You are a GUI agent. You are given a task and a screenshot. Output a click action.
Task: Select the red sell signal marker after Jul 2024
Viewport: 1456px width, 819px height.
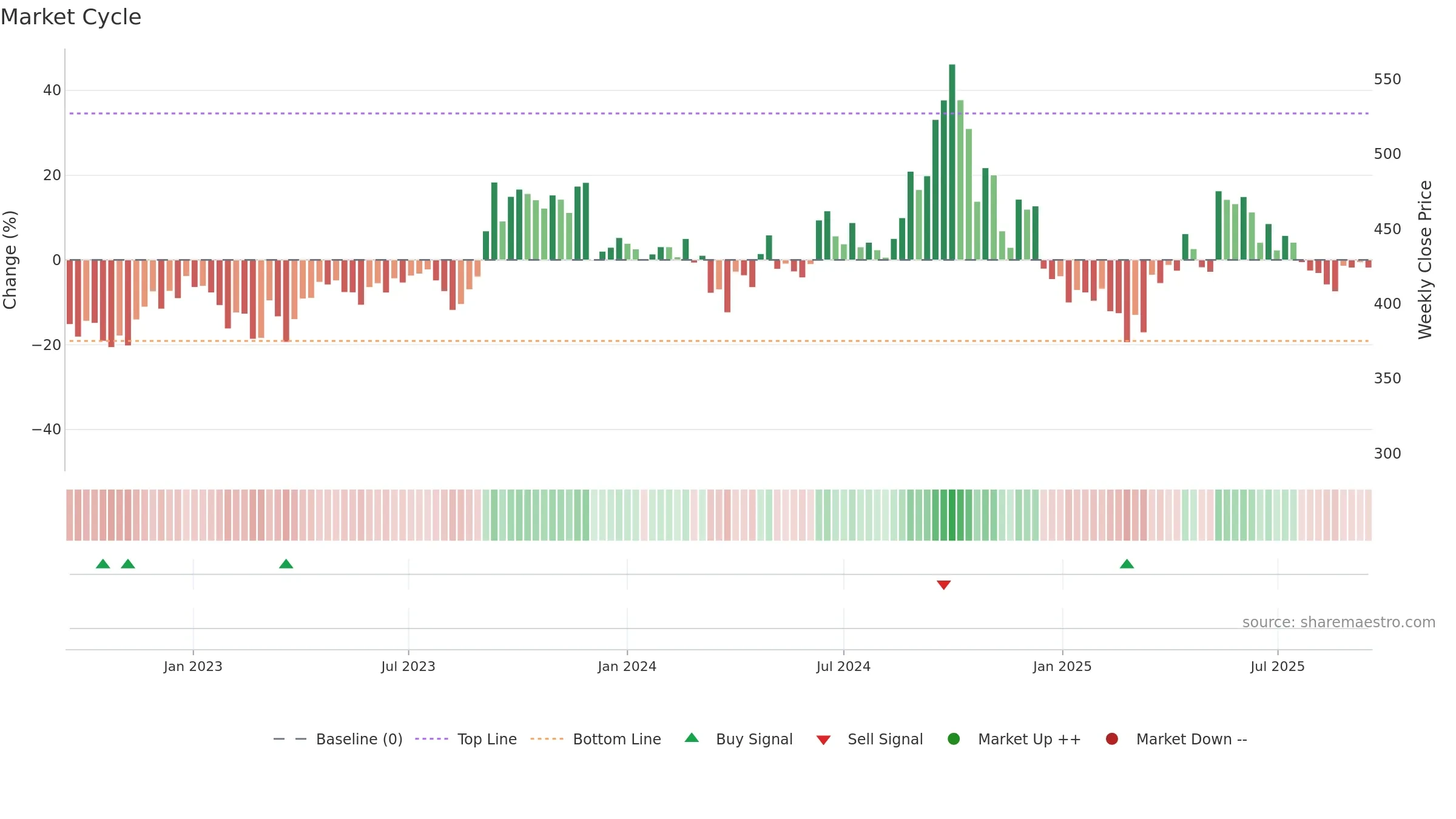pos(943,585)
